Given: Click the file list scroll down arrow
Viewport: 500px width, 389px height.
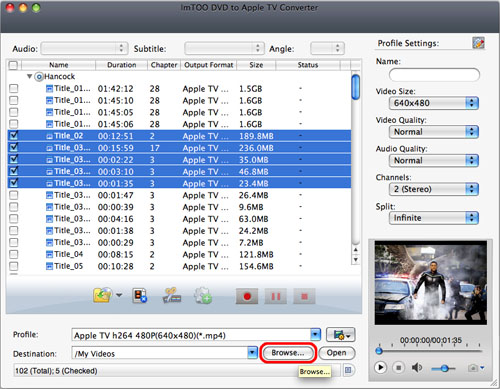Looking at the screenshot, I should tap(356, 259).
